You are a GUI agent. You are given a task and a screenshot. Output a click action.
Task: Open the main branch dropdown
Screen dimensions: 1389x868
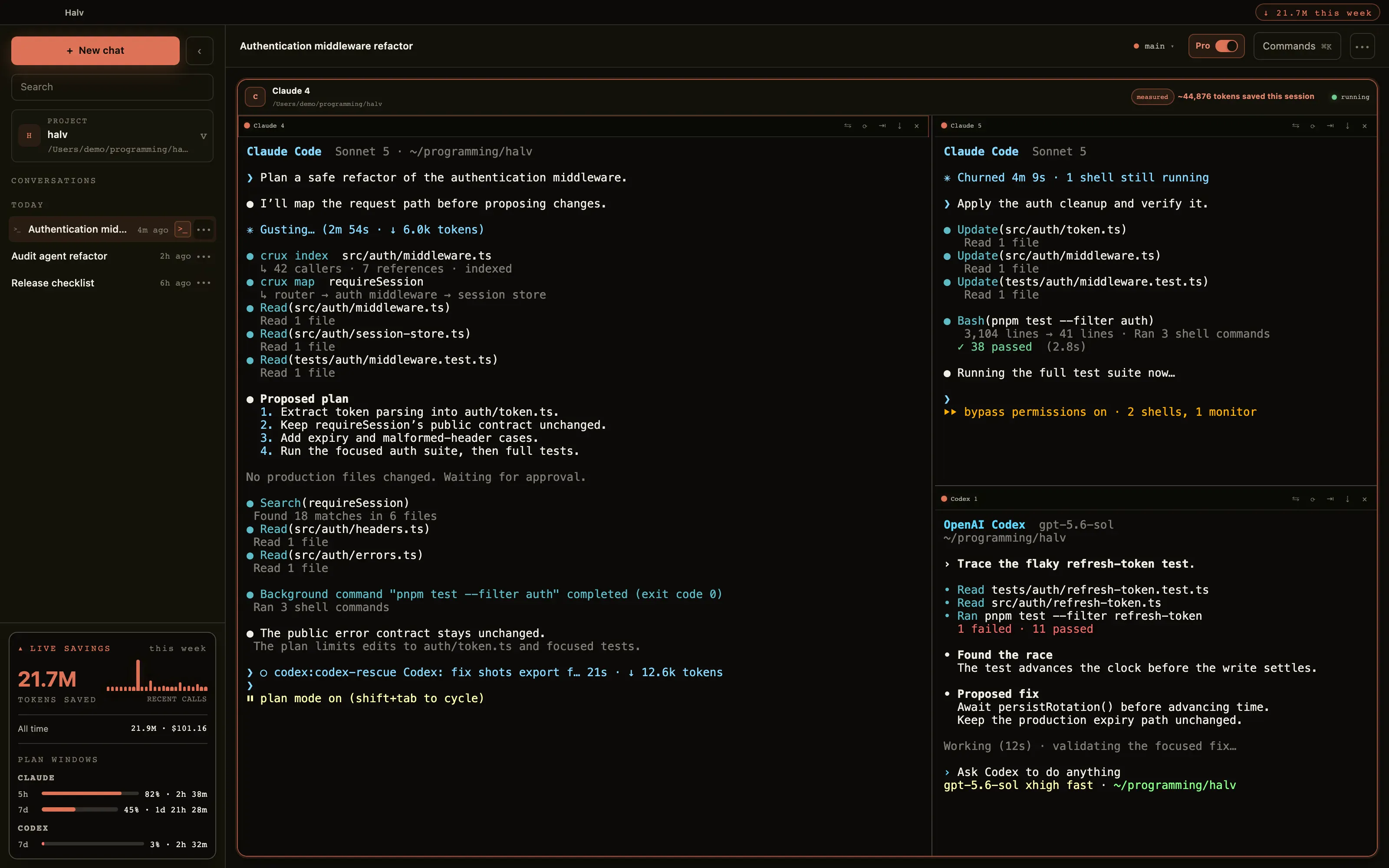[x=1154, y=46]
